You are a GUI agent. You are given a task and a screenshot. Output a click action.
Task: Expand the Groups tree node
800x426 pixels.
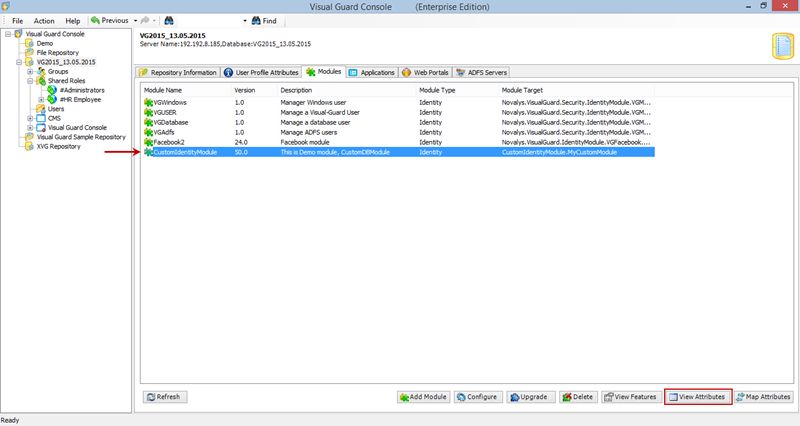coord(30,71)
